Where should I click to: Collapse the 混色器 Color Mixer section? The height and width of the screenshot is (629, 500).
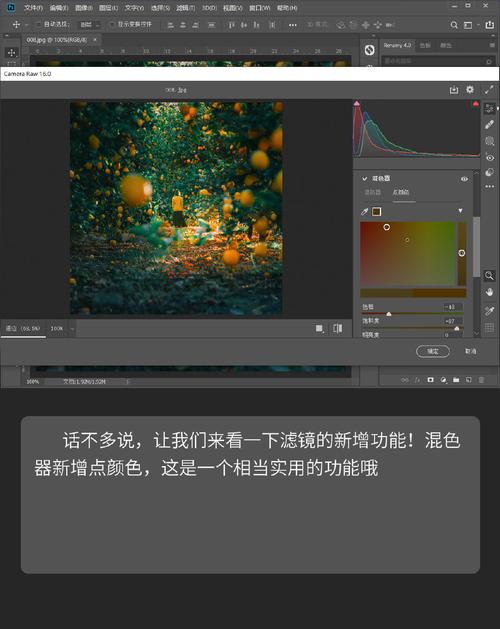coord(364,179)
